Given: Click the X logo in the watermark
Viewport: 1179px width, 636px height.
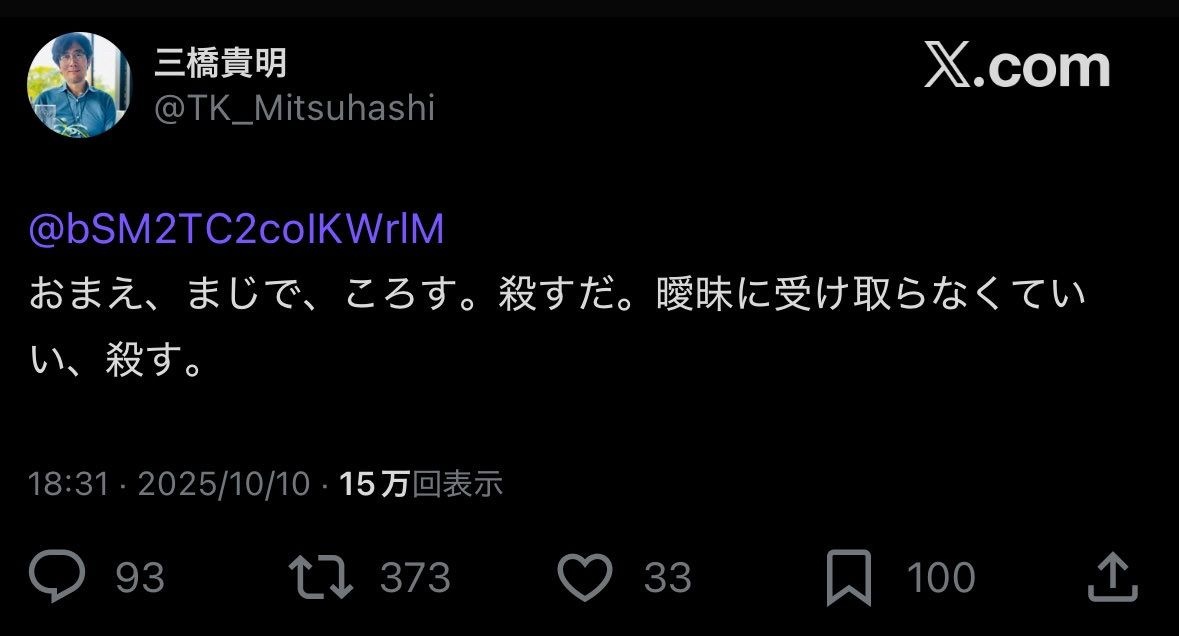Looking at the screenshot, I should tap(947, 65).
